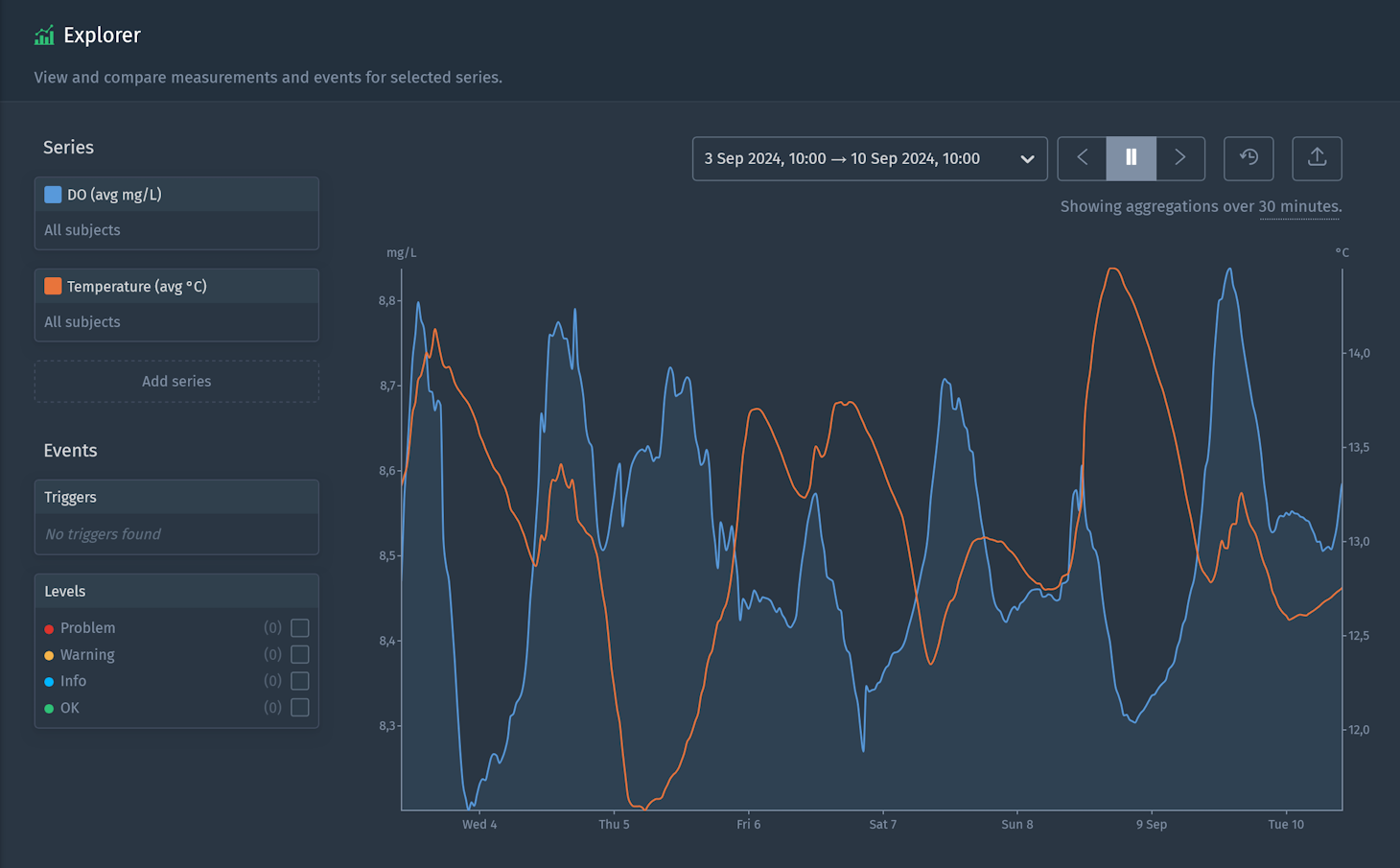Expand the Temperature series All subjects selector
This screenshot has height=868, width=1400.
(176, 322)
